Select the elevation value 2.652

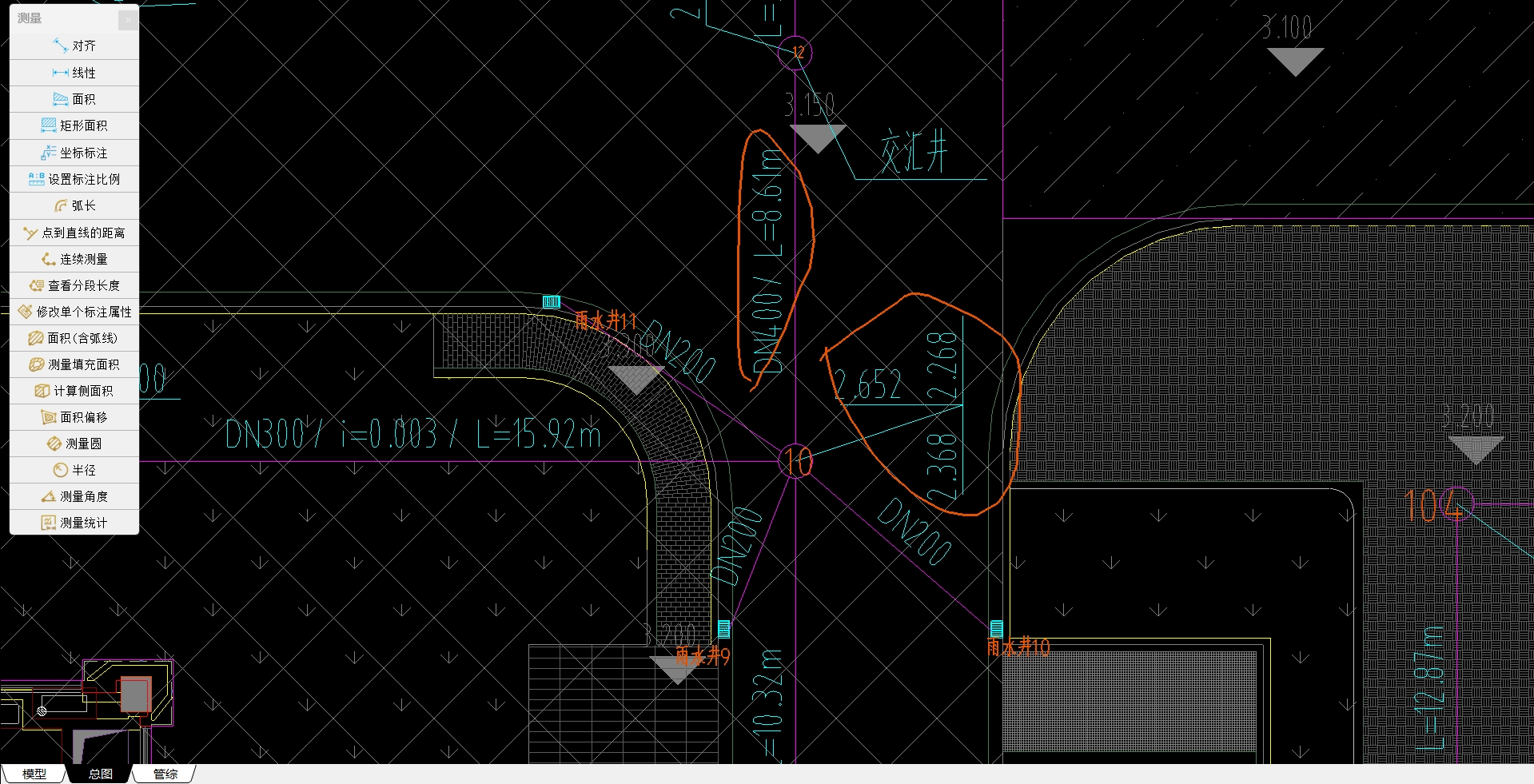tap(867, 384)
